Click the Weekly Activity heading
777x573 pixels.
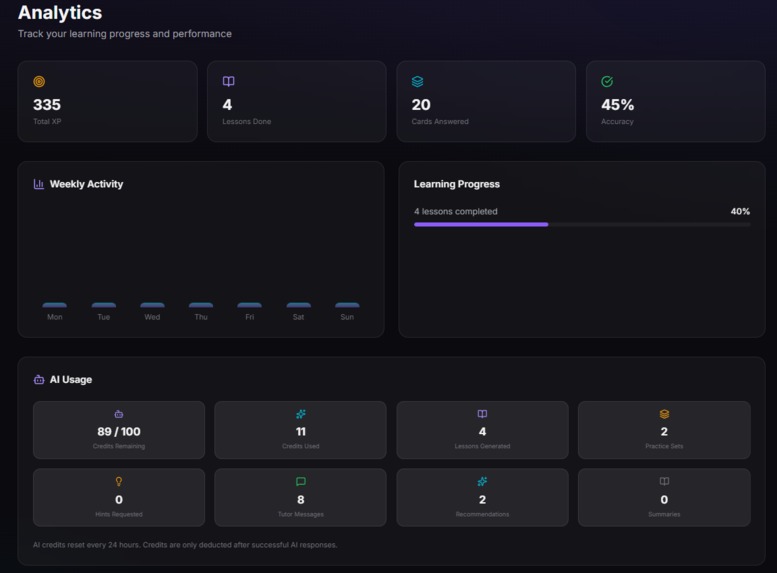click(86, 184)
